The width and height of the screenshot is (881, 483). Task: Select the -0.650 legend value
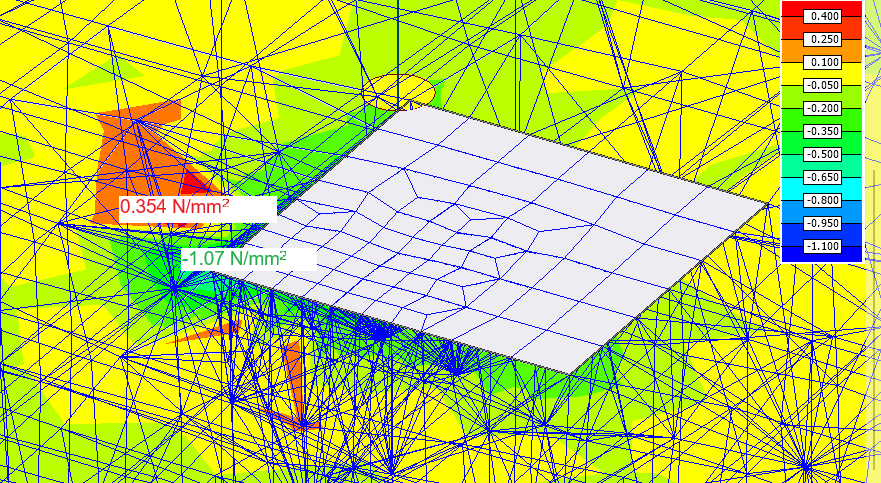[x=824, y=177]
